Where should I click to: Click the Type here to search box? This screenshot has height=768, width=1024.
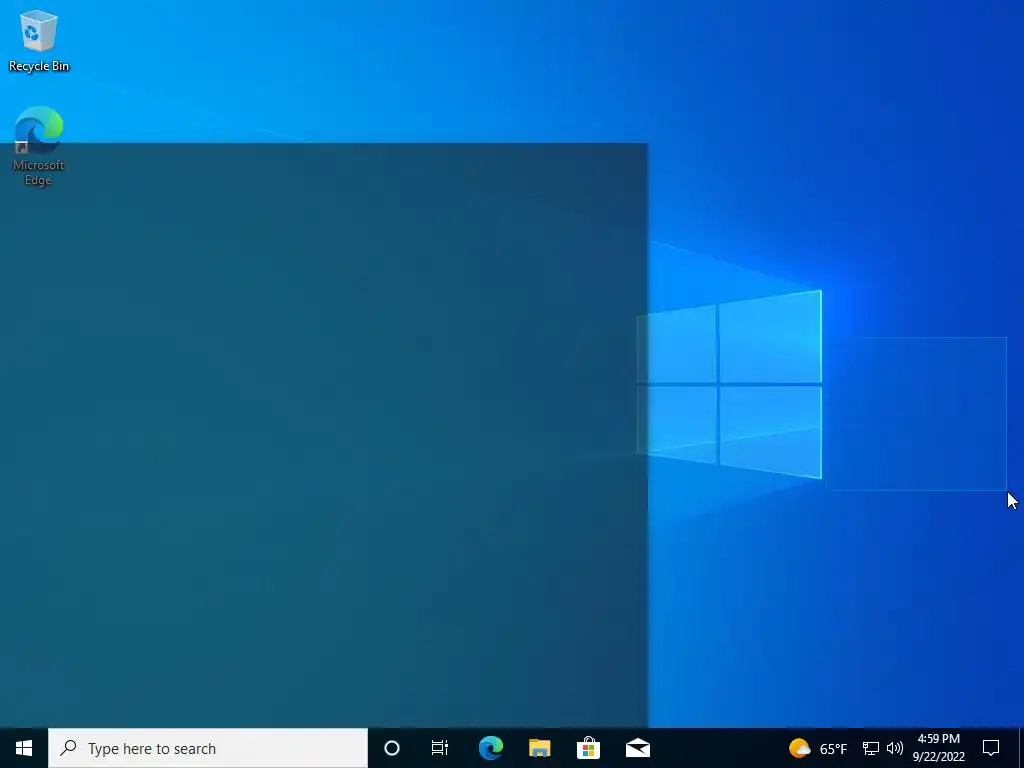208,748
